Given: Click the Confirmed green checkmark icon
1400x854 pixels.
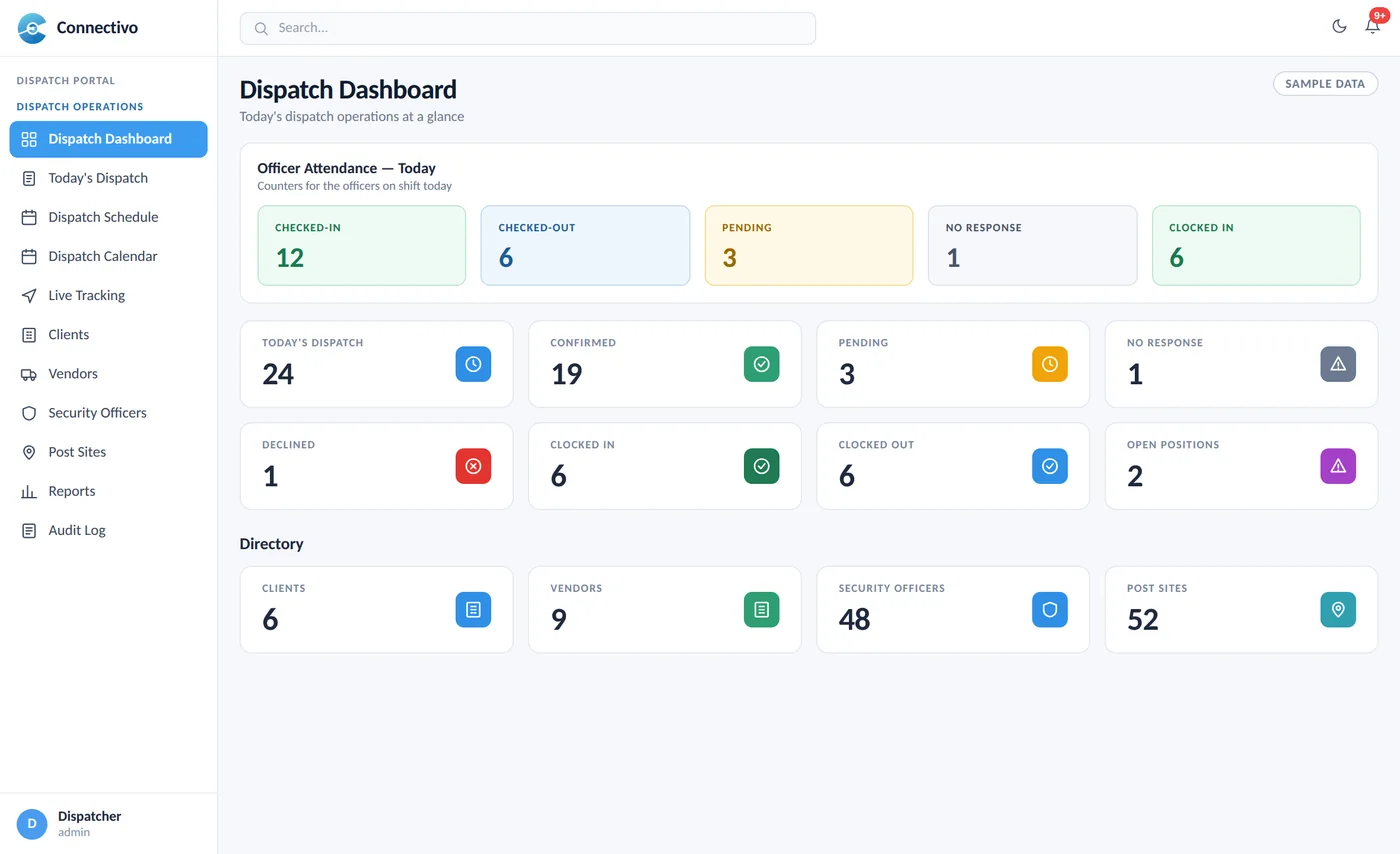Looking at the screenshot, I should (x=762, y=364).
